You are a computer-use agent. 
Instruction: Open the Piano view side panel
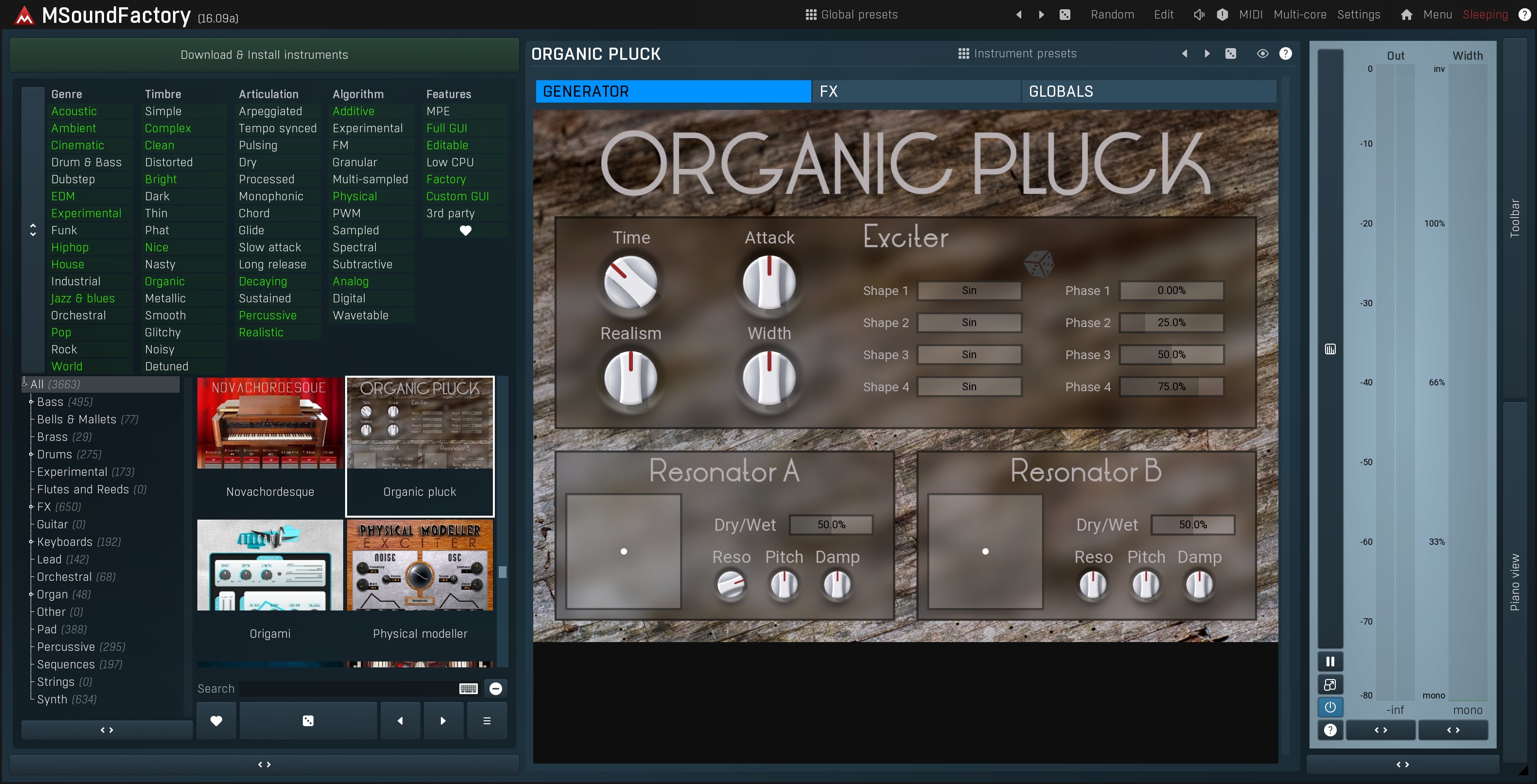tap(1514, 582)
